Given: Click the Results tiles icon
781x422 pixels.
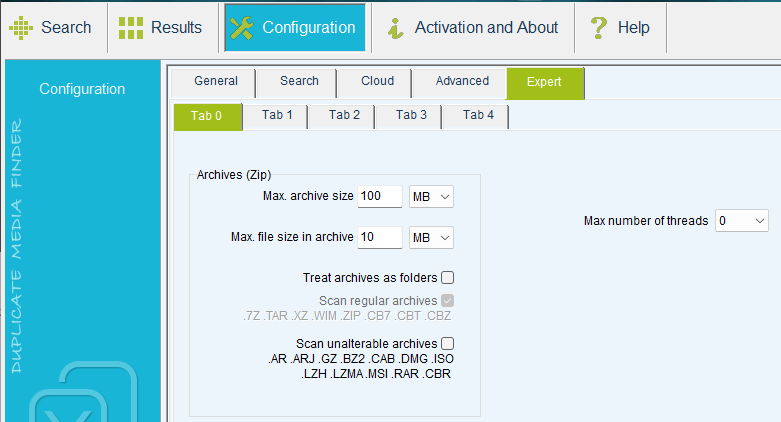Looking at the screenshot, I should point(130,27).
